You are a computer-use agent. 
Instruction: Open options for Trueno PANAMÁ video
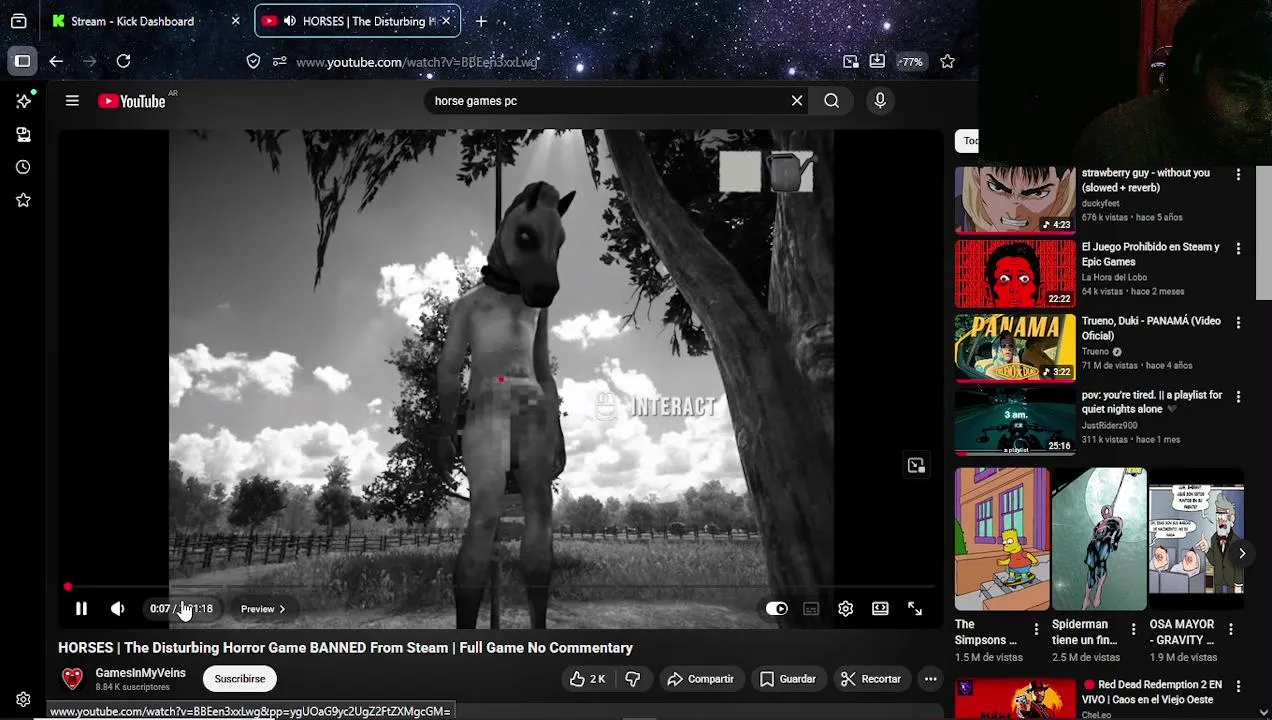(1238, 323)
